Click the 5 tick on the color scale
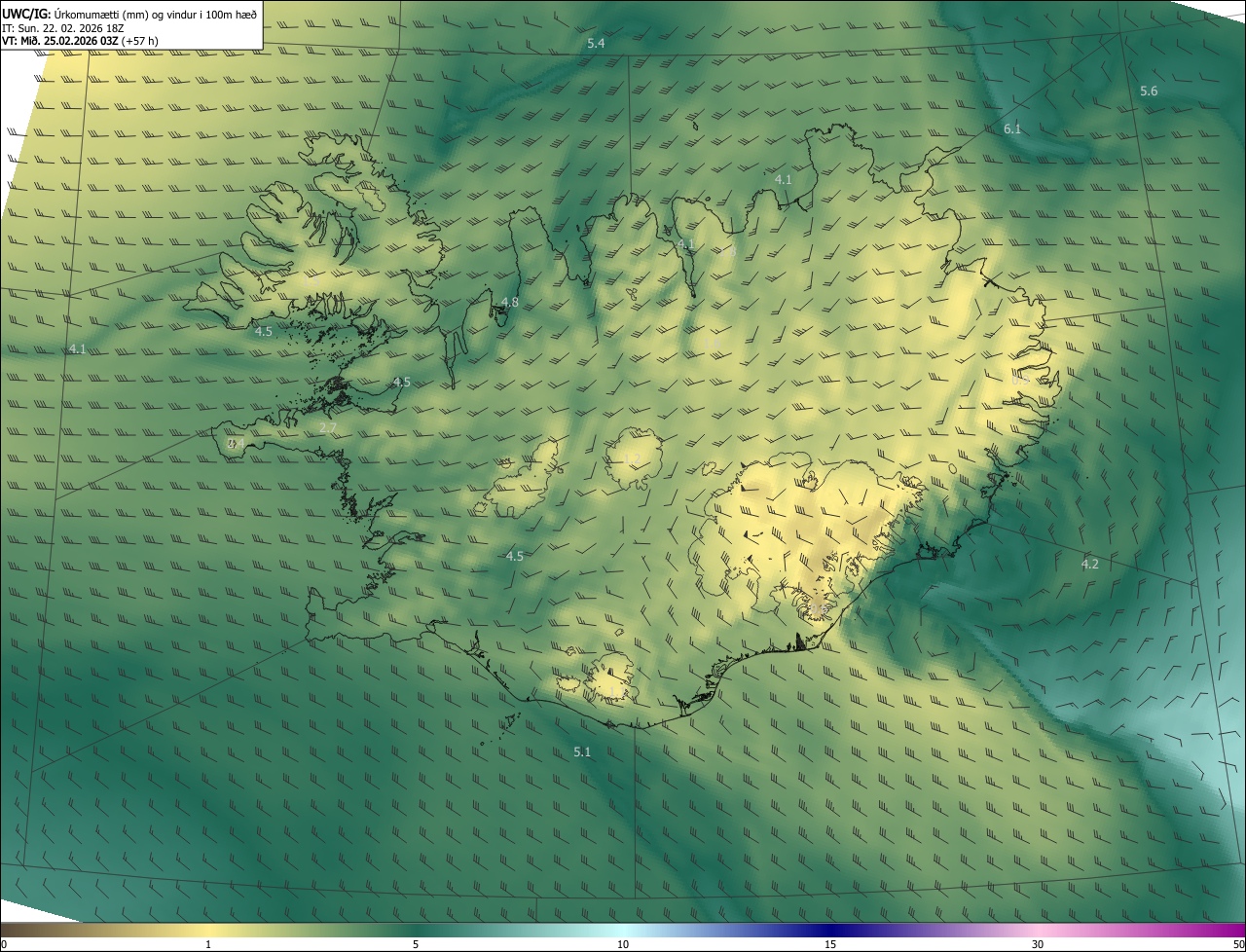Image resolution: width=1246 pixels, height=952 pixels. click(x=416, y=944)
